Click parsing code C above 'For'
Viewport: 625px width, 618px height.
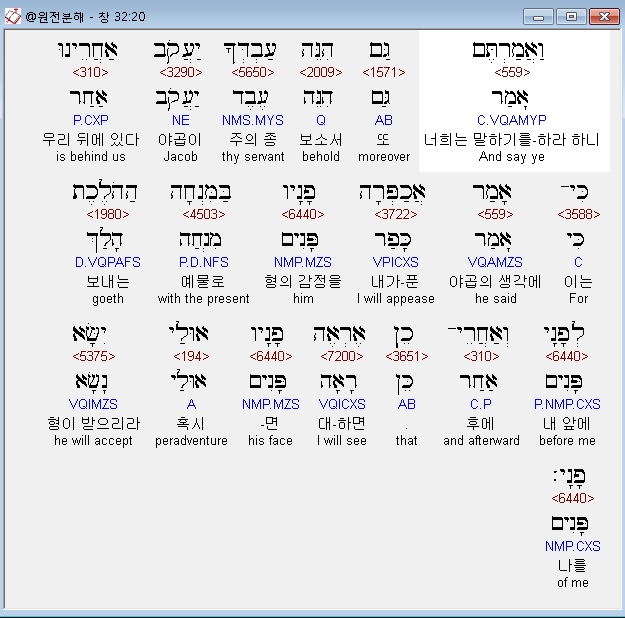pyautogui.click(x=578, y=262)
